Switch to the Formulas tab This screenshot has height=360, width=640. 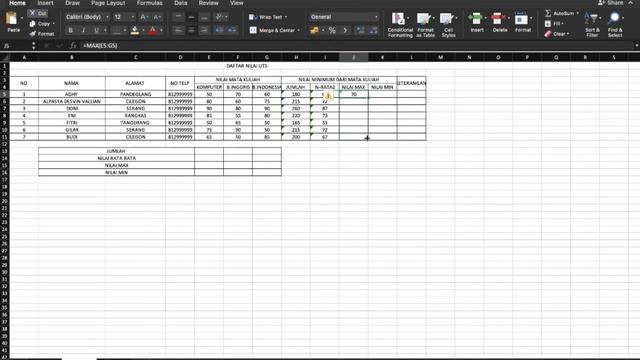click(149, 3)
